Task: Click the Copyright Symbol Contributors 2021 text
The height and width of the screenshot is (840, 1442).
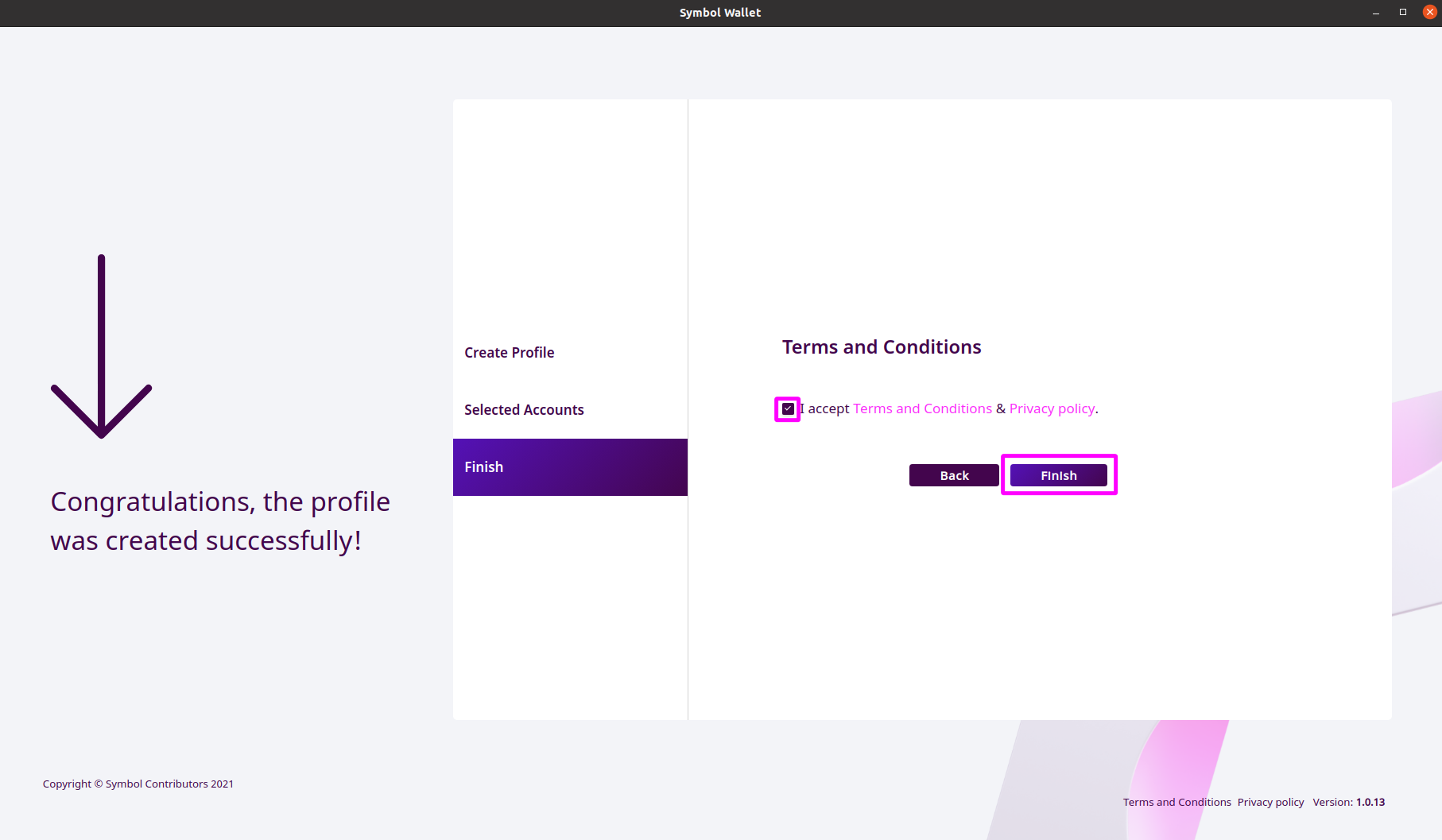Action: tap(138, 784)
